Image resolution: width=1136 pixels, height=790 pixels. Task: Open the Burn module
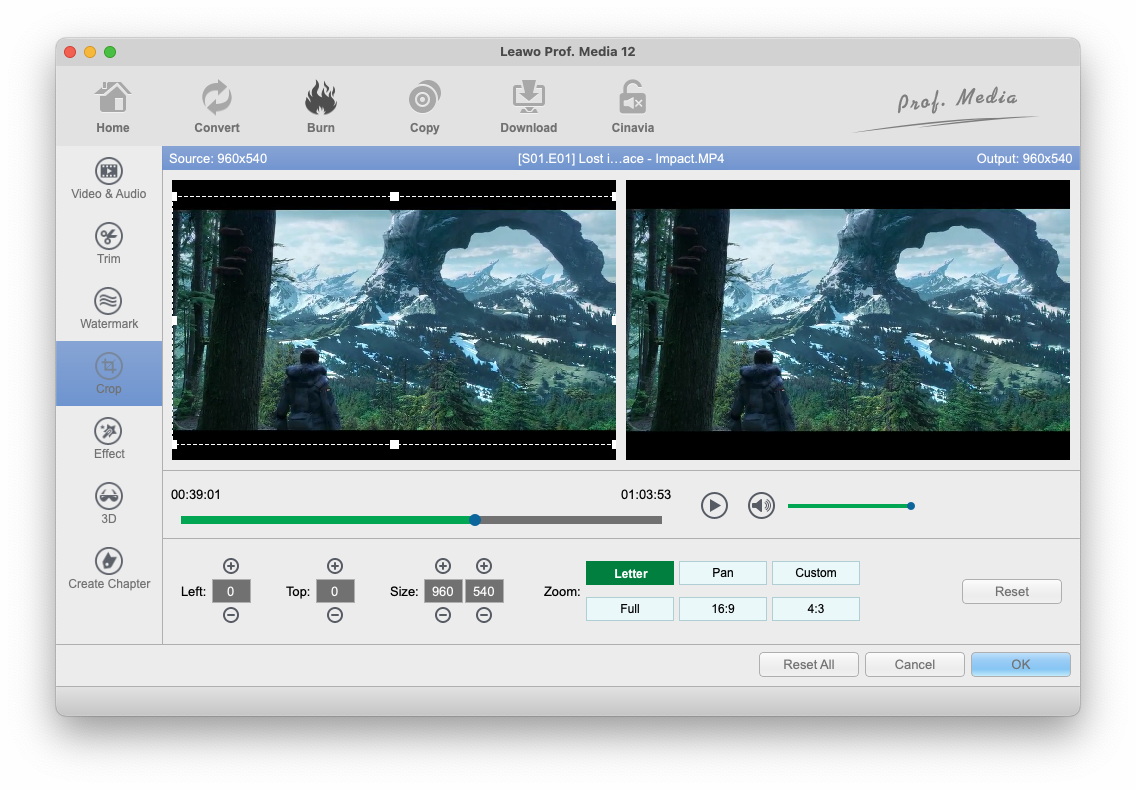coord(320,107)
